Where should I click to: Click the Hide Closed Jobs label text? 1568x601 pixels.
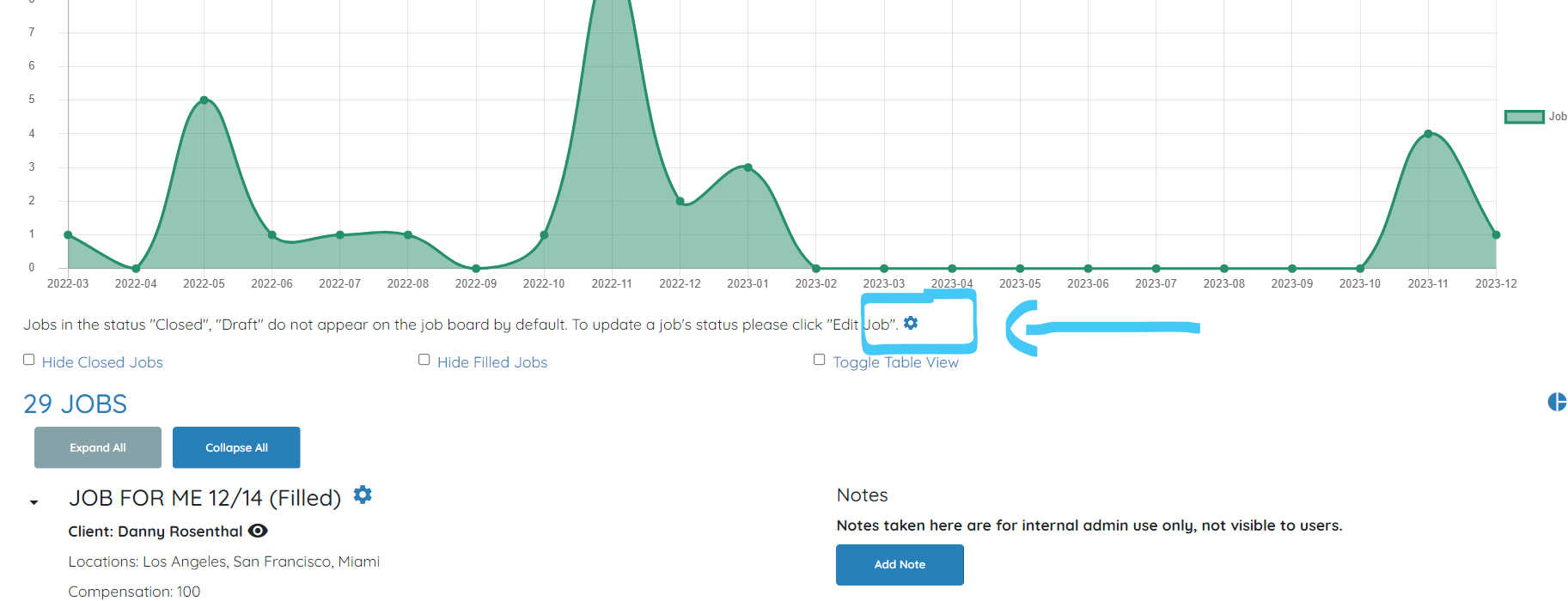click(x=102, y=362)
